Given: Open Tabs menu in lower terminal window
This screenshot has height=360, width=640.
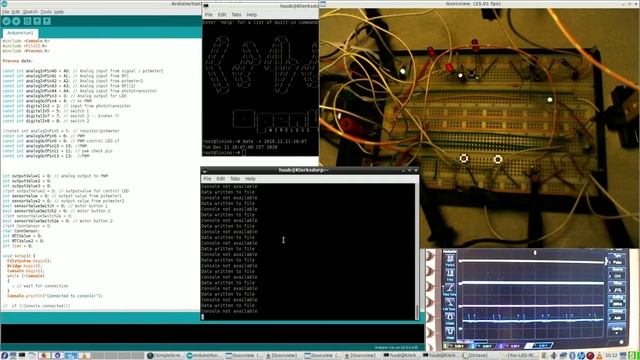Looking at the screenshot, I should point(235,178).
